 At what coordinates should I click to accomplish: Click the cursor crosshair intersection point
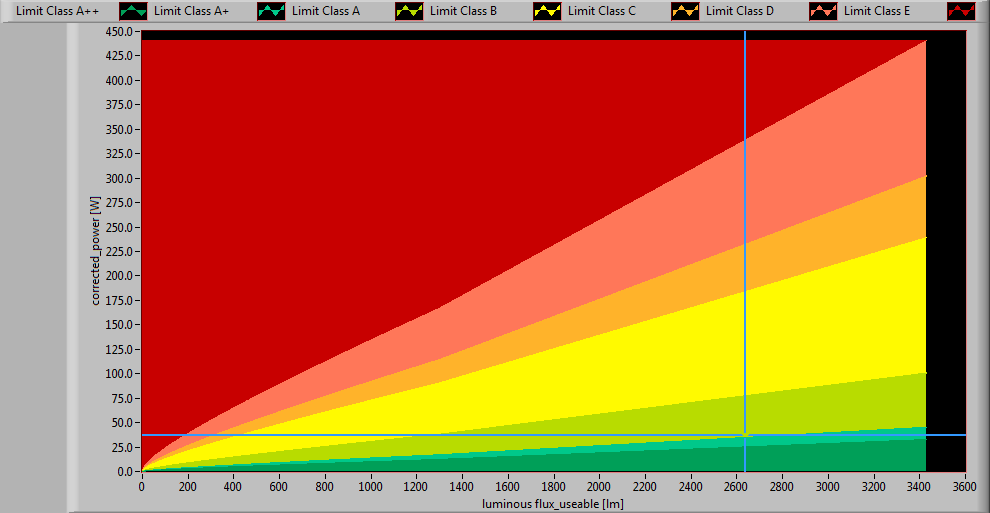click(x=745, y=435)
